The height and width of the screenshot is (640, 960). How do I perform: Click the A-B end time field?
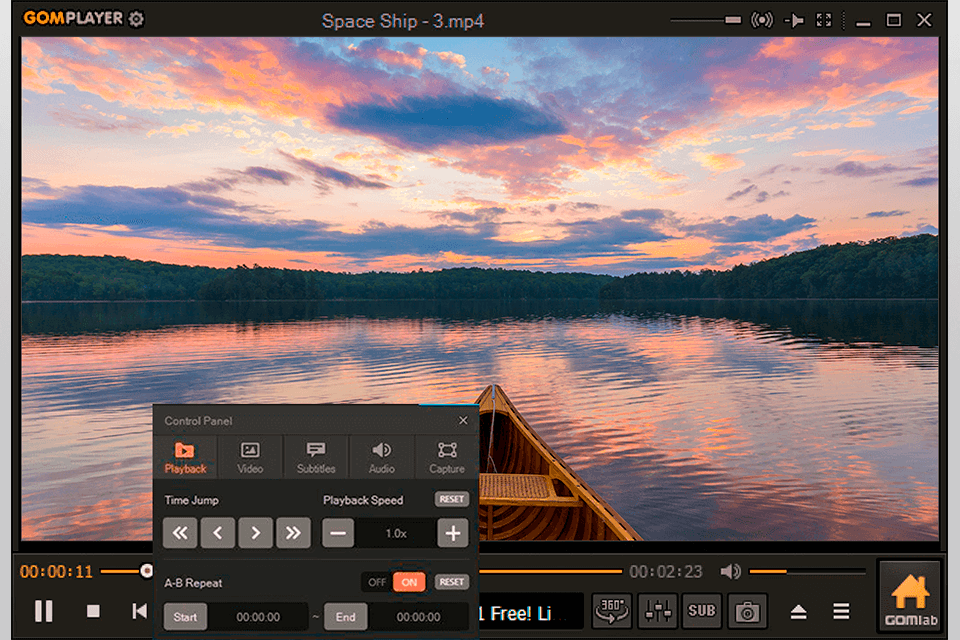point(418,617)
